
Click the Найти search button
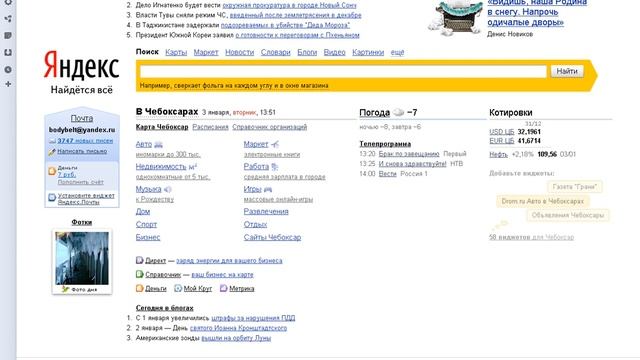(x=567, y=71)
